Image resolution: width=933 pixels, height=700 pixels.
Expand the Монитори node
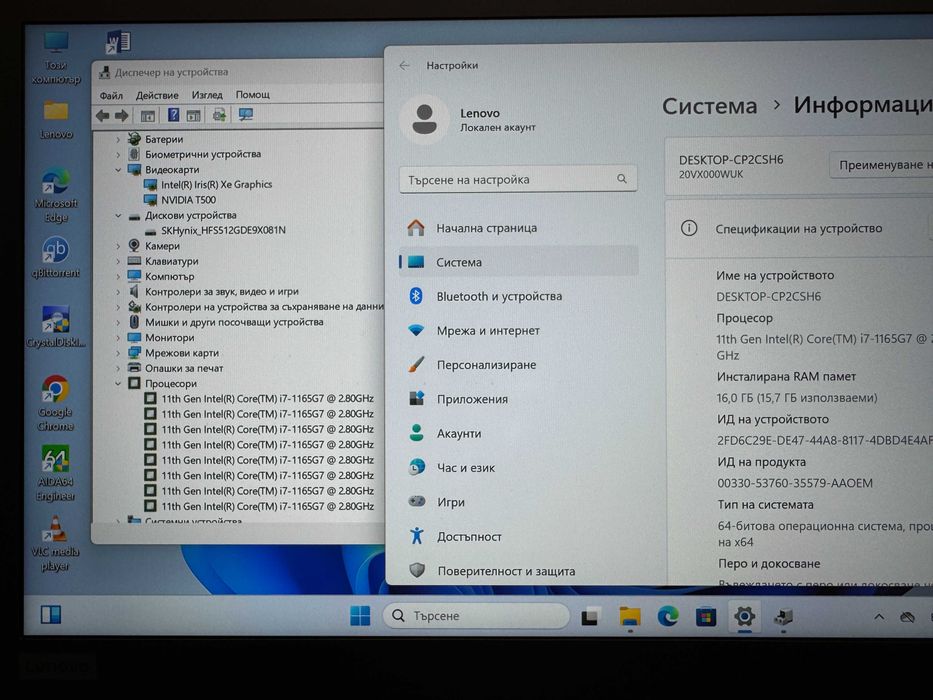click(118, 338)
